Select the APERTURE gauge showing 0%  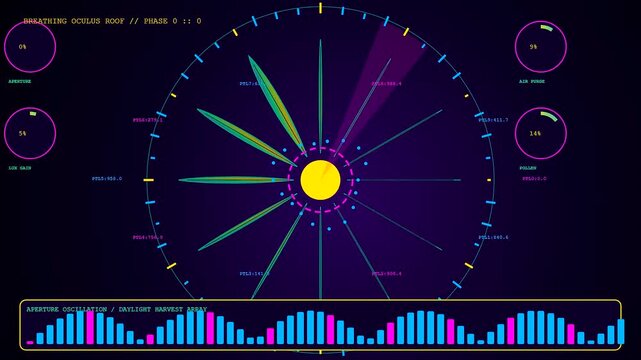[30, 47]
